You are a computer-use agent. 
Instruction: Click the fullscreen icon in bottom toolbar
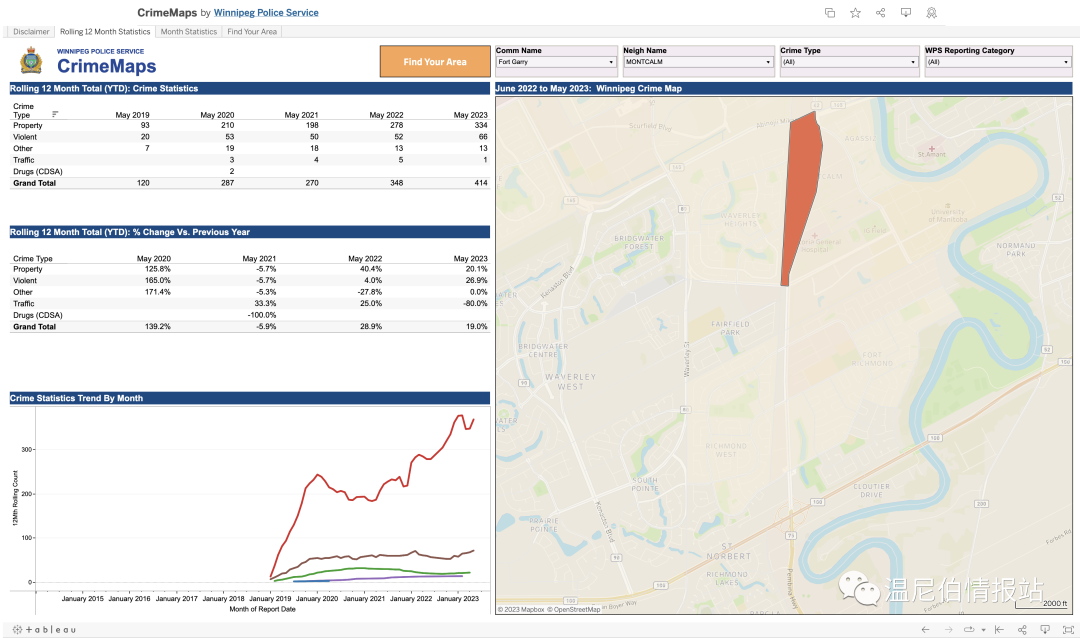pyautogui.click(x=1068, y=629)
